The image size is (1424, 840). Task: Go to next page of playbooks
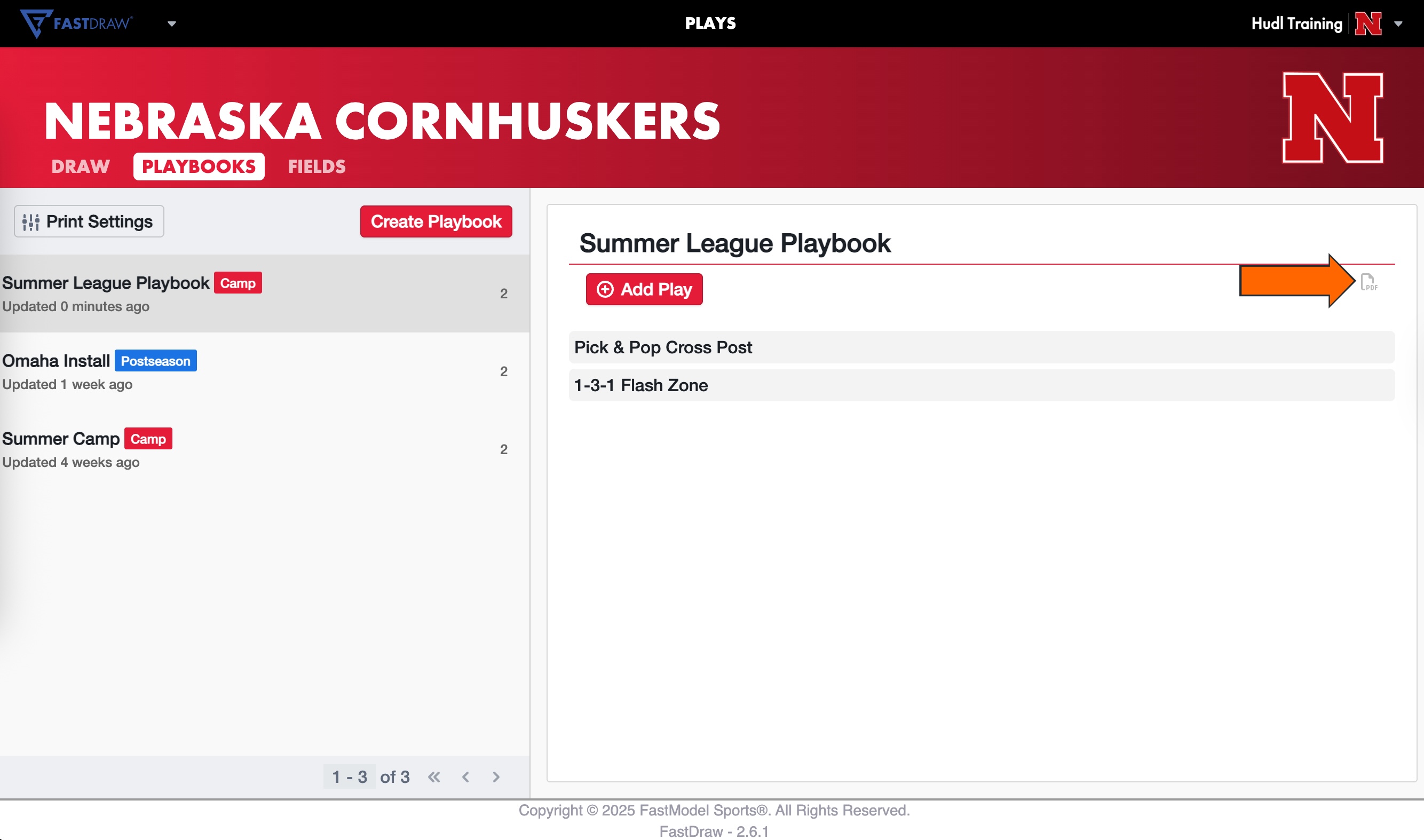496,777
